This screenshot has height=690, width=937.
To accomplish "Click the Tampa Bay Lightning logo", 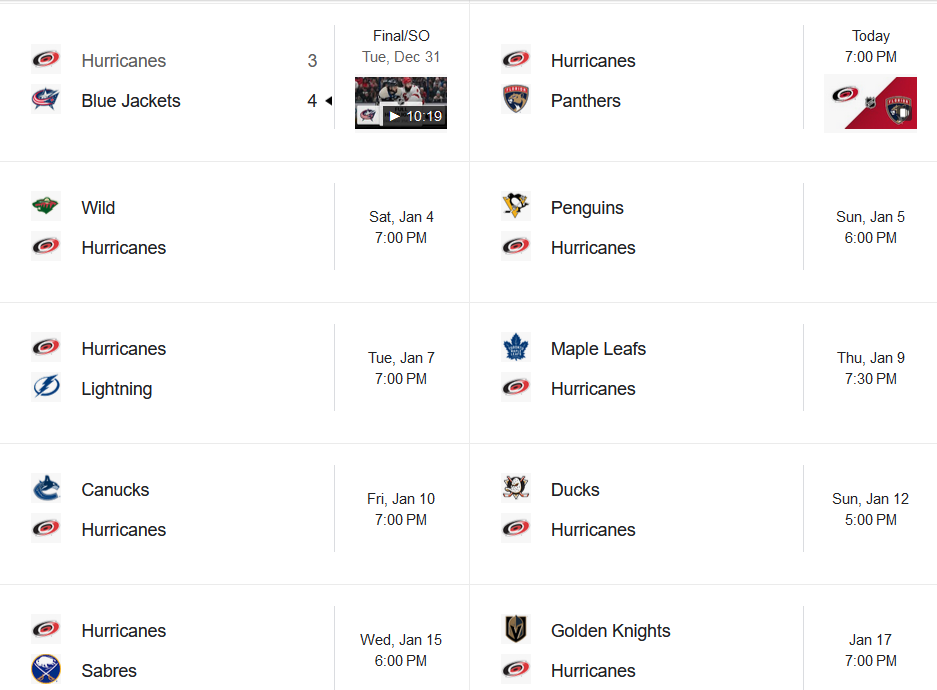I will pyautogui.click(x=46, y=388).
